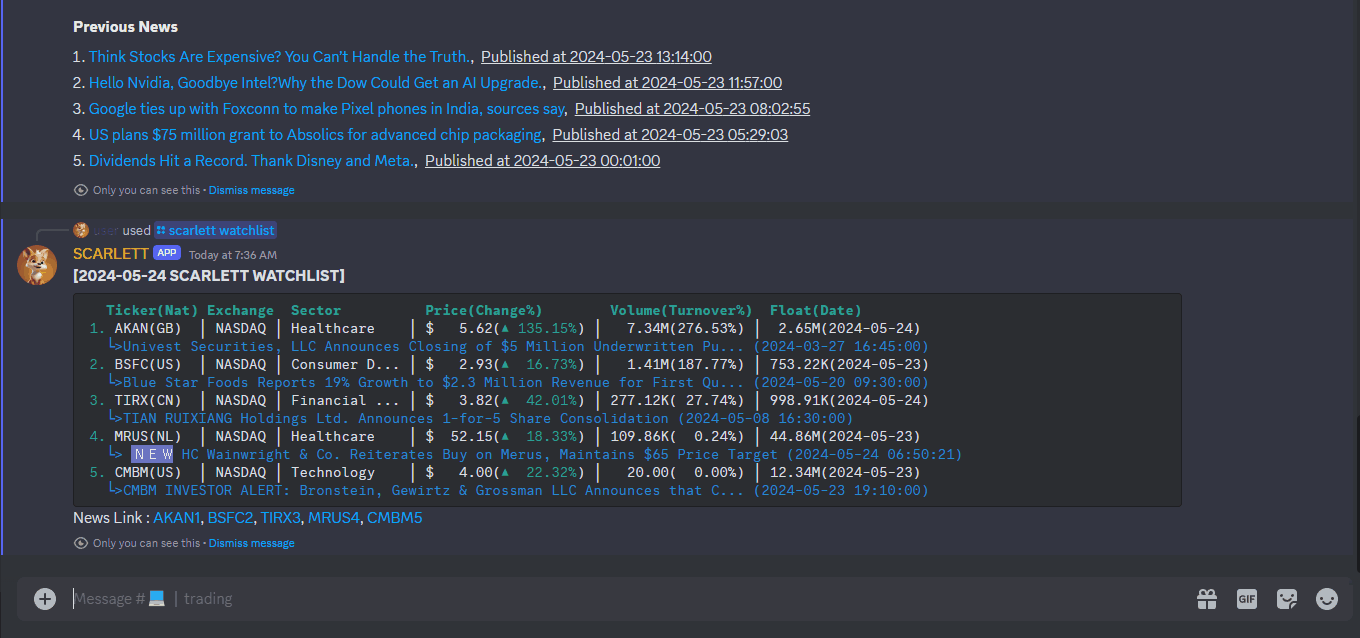Viewport: 1360px width, 638px height.
Task: Click the SCARLETT bot username
Action: [110, 254]
